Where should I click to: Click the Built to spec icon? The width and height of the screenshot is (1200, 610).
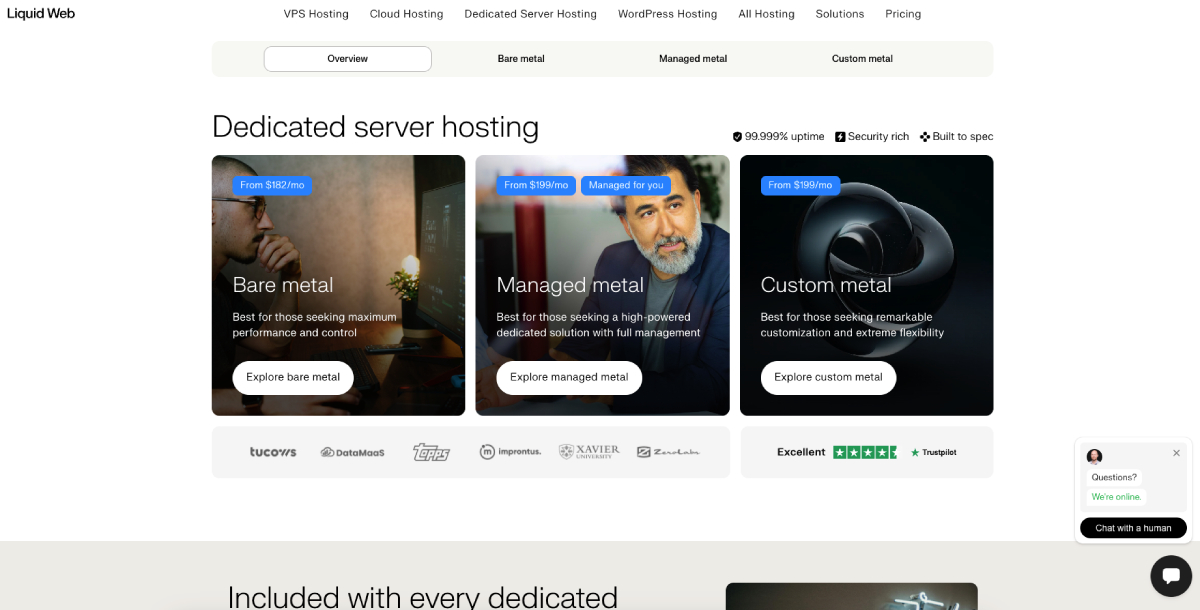pyautogui.click(x=925, y=136)
